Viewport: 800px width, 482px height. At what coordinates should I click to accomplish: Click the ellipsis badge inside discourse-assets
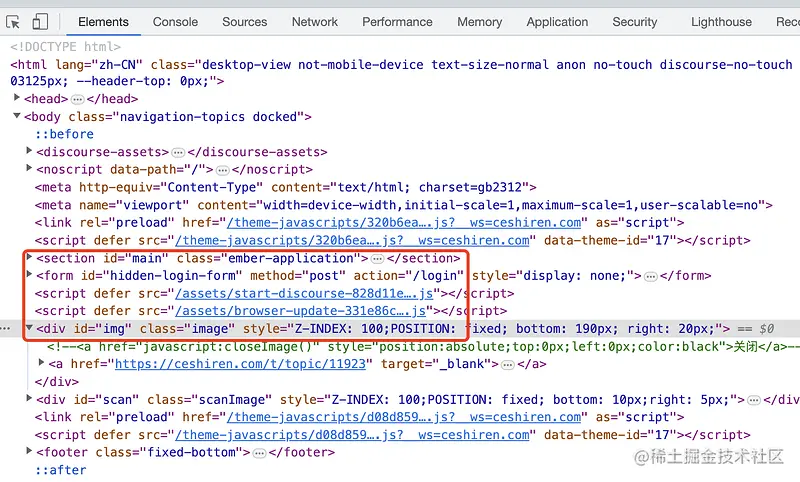pyautogui.click(x=178, y=153)
